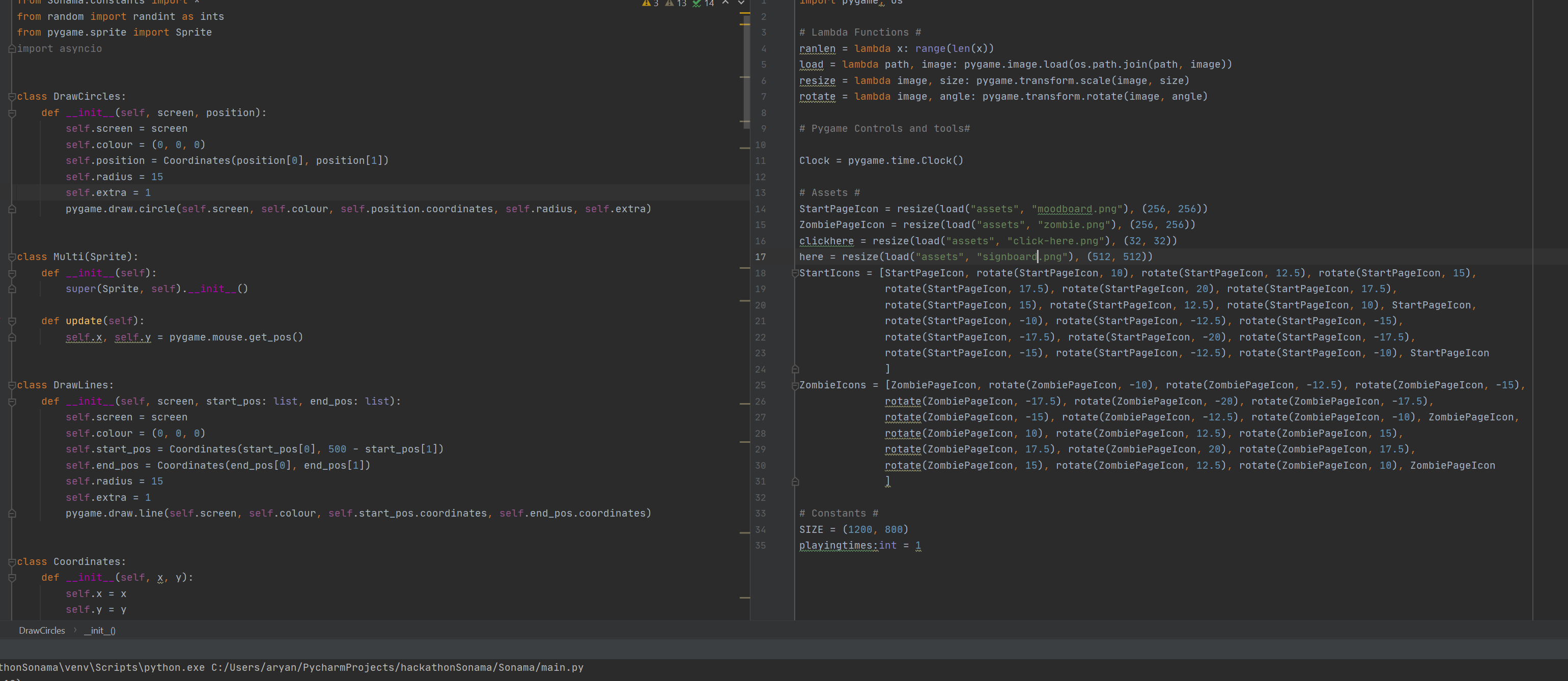1568x681 pixels.
Task: Fold the StartIcons list on line 18
Action: (x=794, y=273)
